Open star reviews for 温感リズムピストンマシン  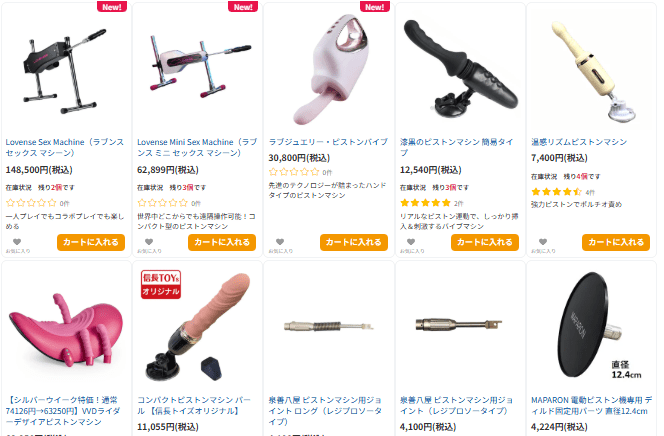click(556, 192)
